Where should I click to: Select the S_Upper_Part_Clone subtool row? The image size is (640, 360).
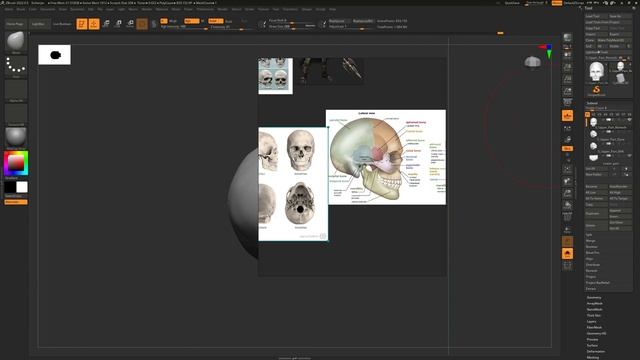click(x=609, y=135)
